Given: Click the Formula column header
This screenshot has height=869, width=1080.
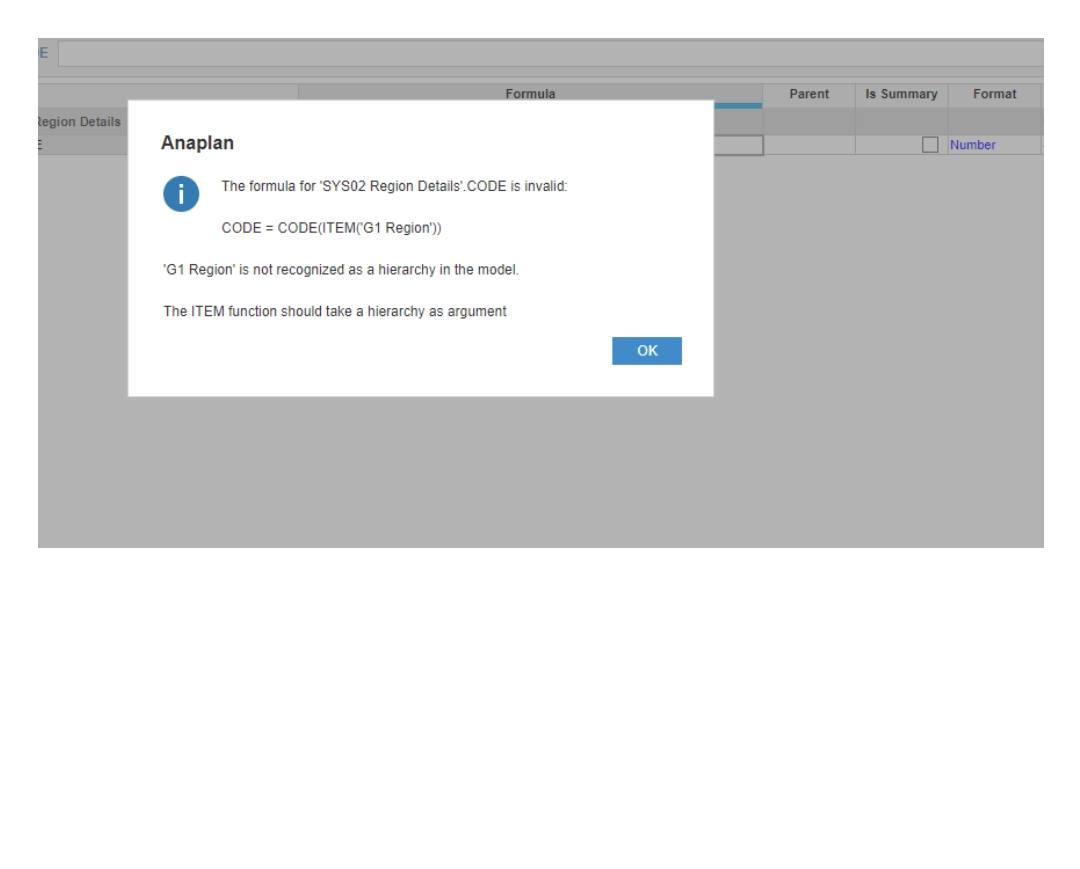Looking at the screenshot, I should [x=530, y=93].
